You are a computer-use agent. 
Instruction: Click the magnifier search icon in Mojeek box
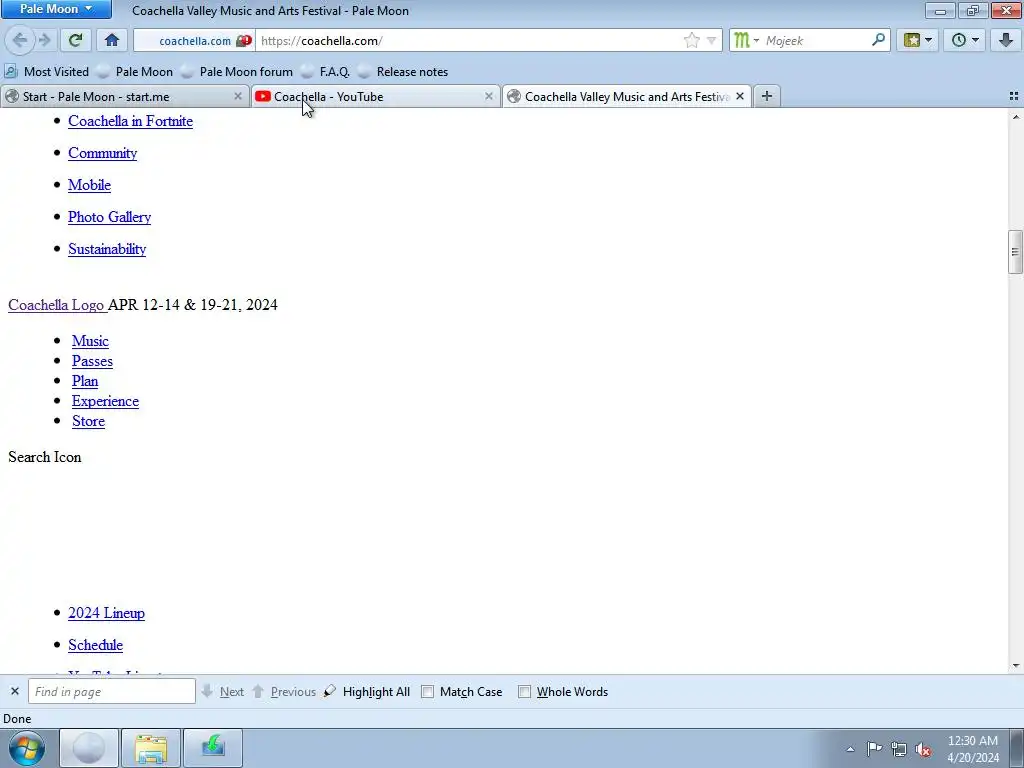(x=878, y=40)
